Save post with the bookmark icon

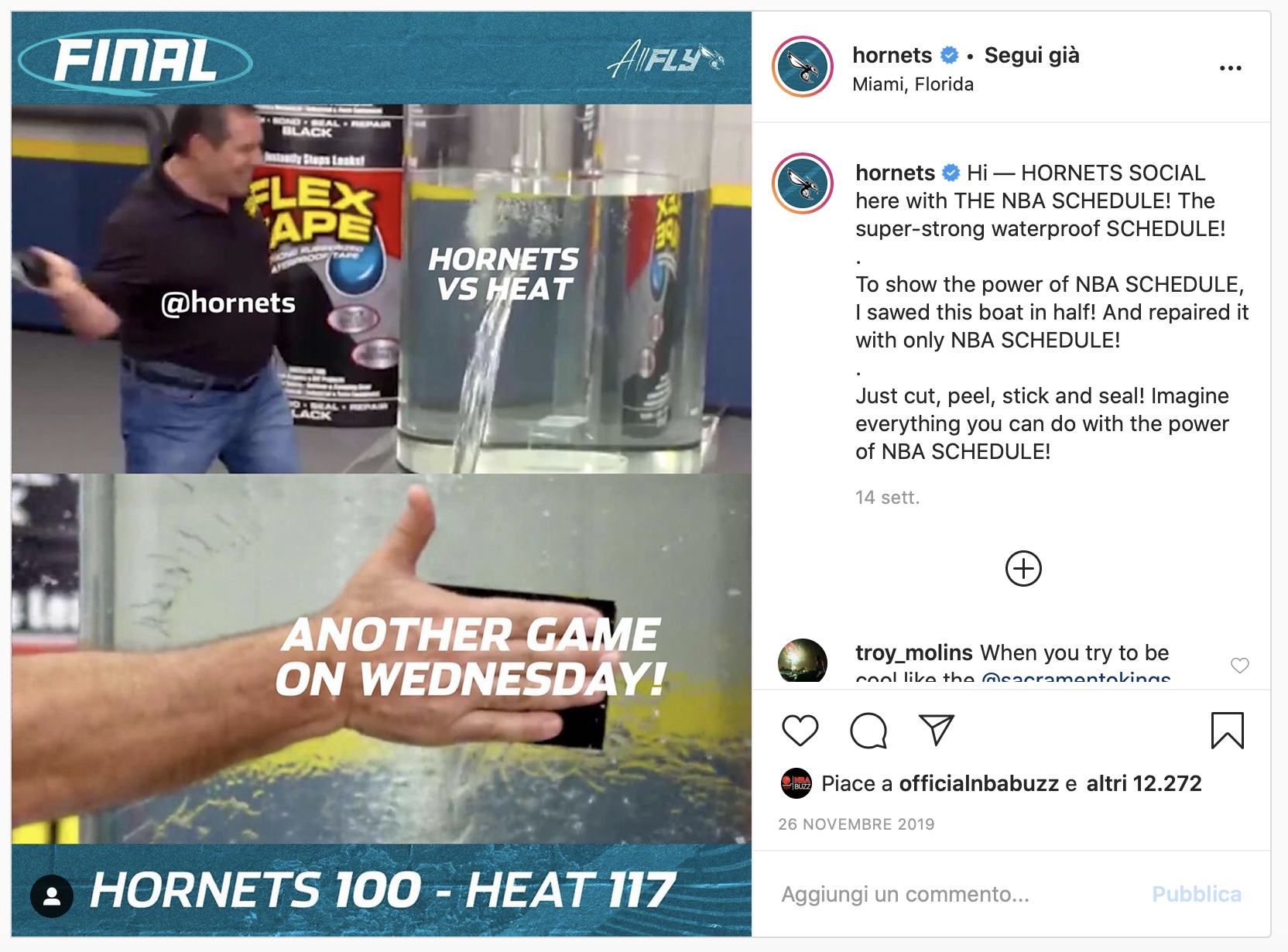click(1227, 731)
